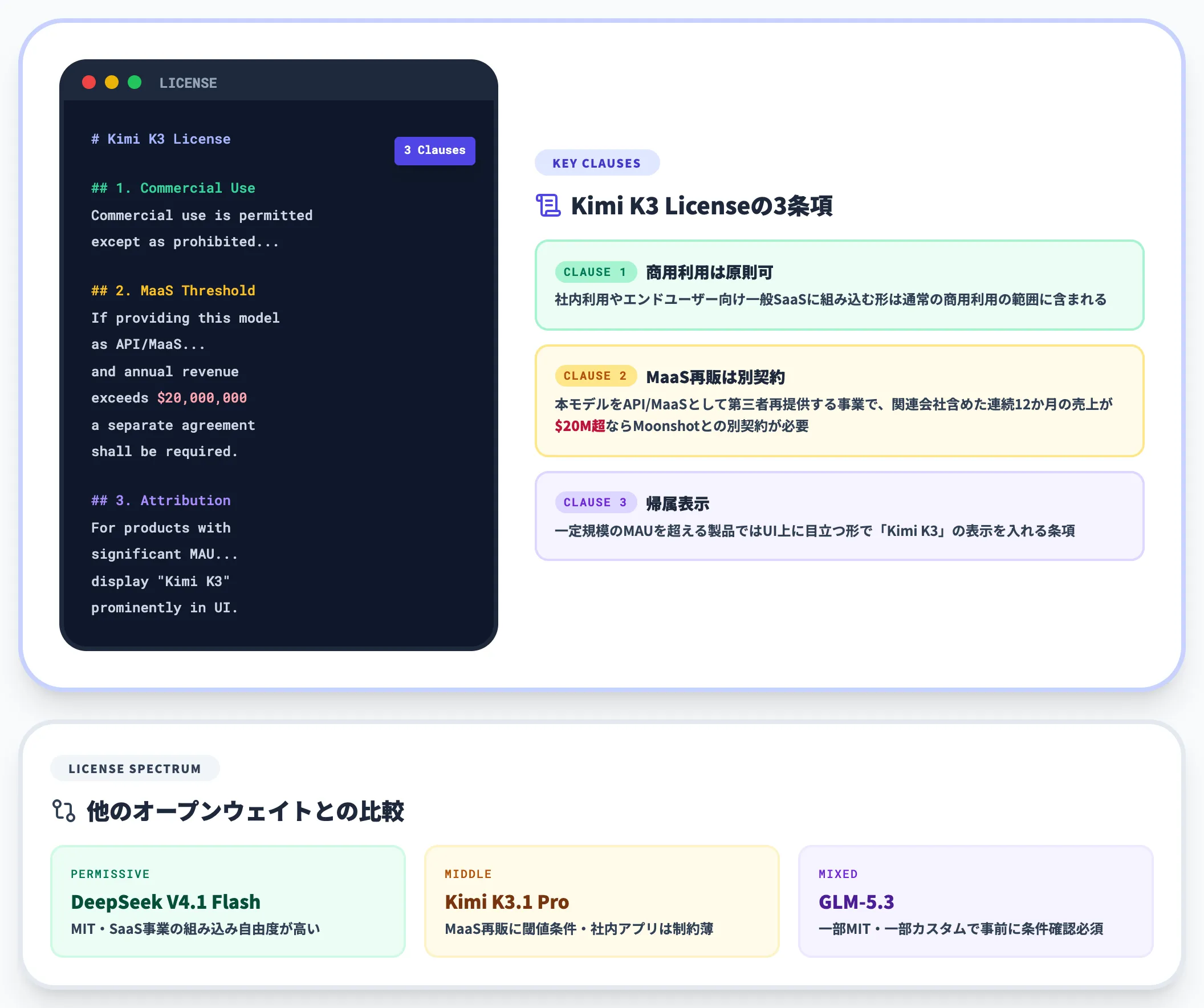Click 'MIT・SaaS事業の組み込み自由度が高い' description
The image size is (1204, 1008).
click(196, 929)
